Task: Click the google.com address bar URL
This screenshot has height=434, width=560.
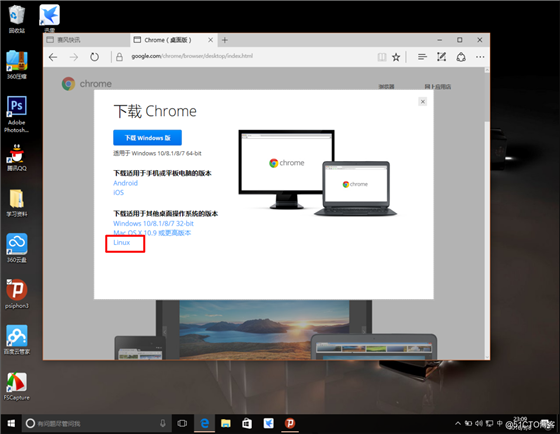Action: [192, 56]
